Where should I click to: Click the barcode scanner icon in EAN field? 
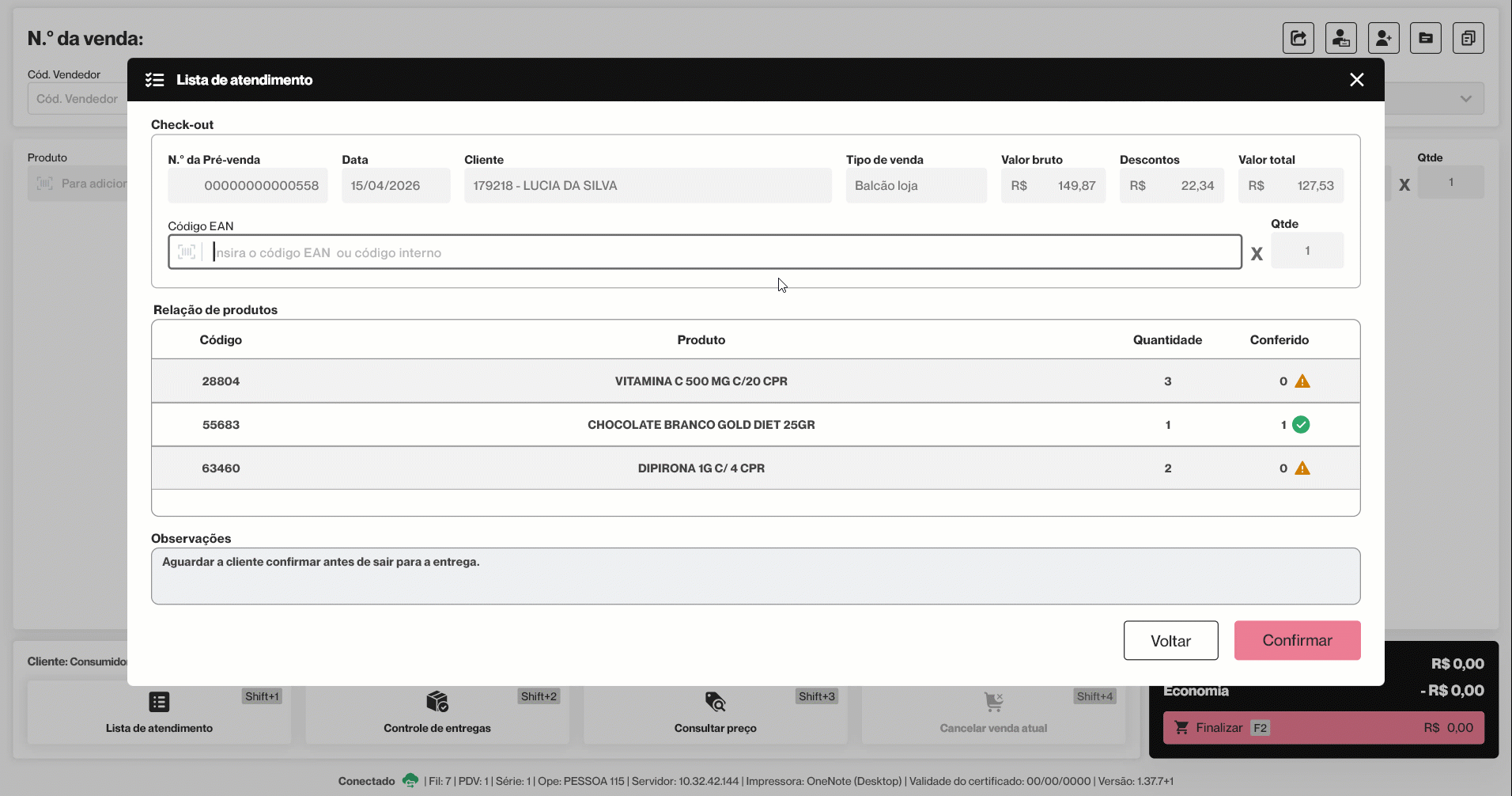tap(187, 252)
